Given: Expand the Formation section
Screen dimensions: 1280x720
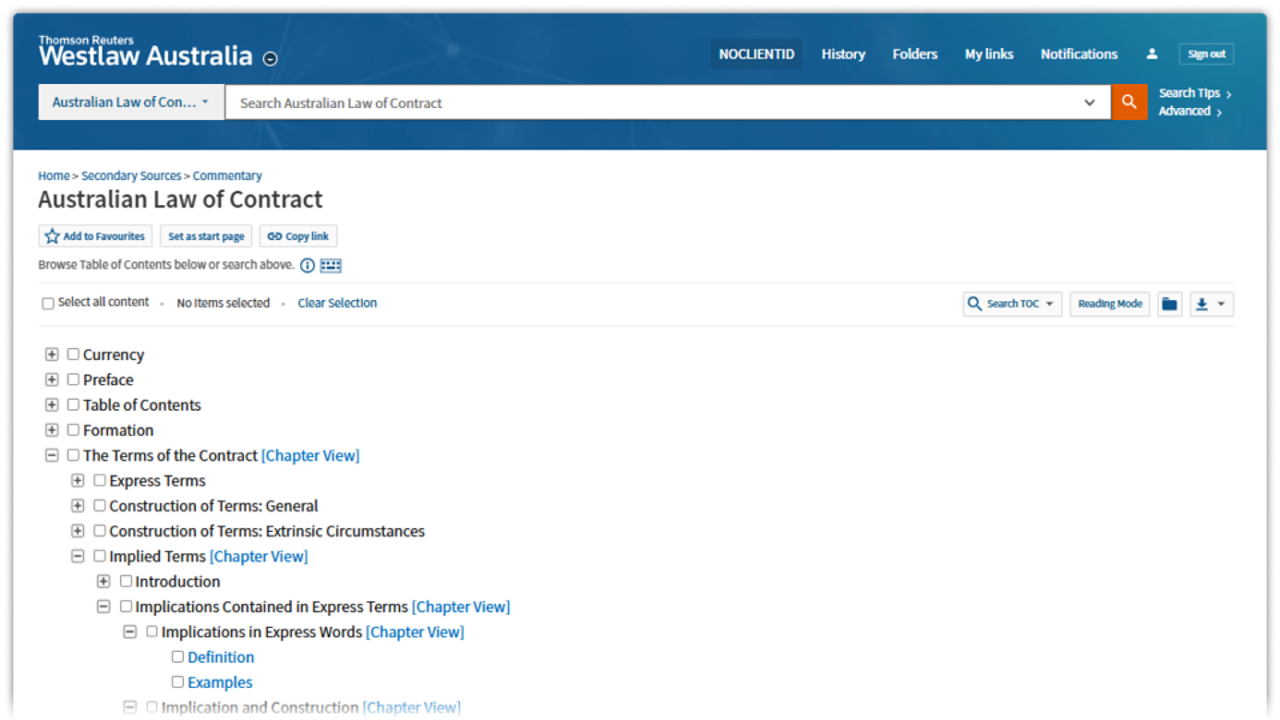Looking at the screenshot, I should tap(52, 430).
